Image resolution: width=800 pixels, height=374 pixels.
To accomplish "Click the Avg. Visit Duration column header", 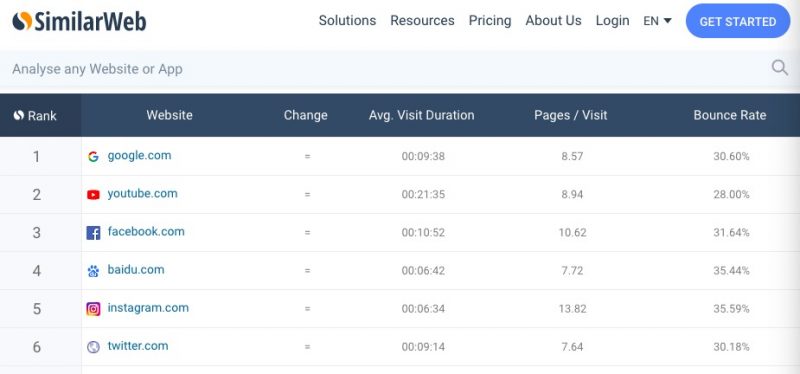I will tap(421, 115).
